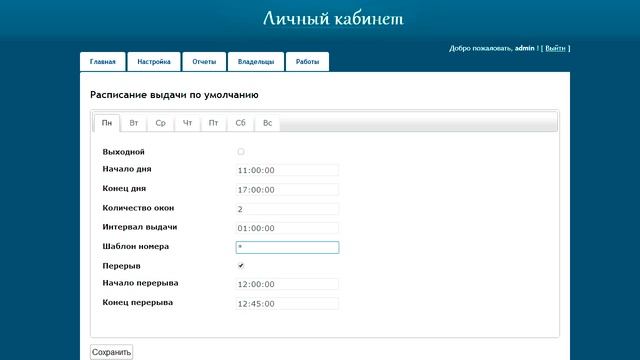Click the Выходной label
The image size is (640, 360).
pyautogui.click(x=123, y=152)
